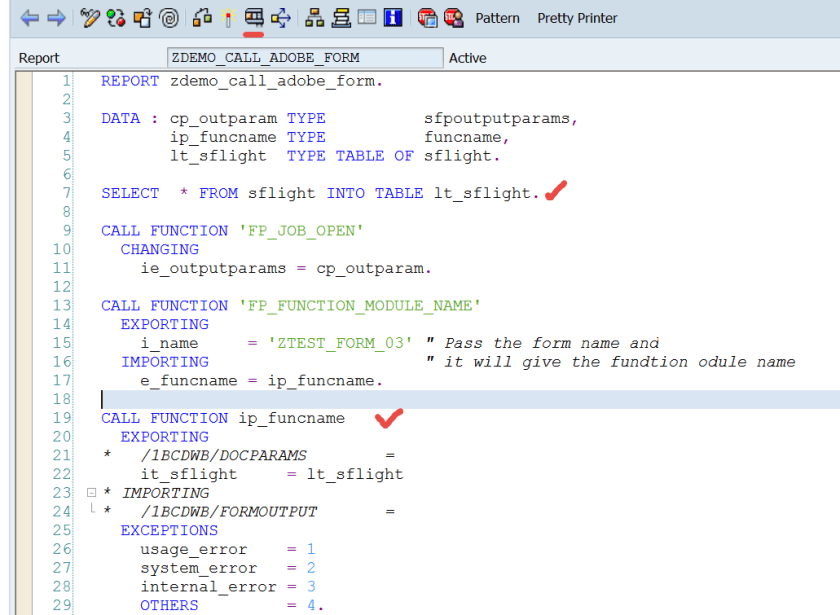Click 'internal_error' on line 28
This screenshot has width=840, height=615.
click(x=208, y=587)
